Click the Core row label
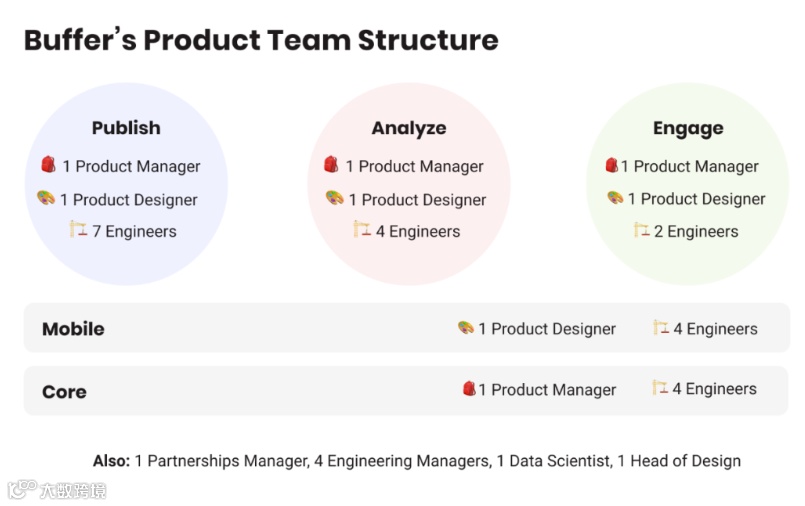Viewport: 805px width, 506px height. coord(64,392)
